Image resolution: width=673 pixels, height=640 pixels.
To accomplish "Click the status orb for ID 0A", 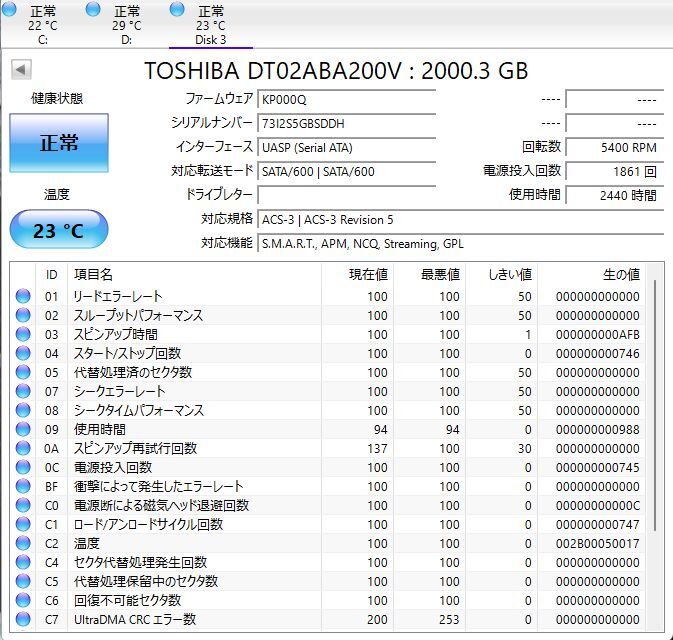I will point(23,448).
